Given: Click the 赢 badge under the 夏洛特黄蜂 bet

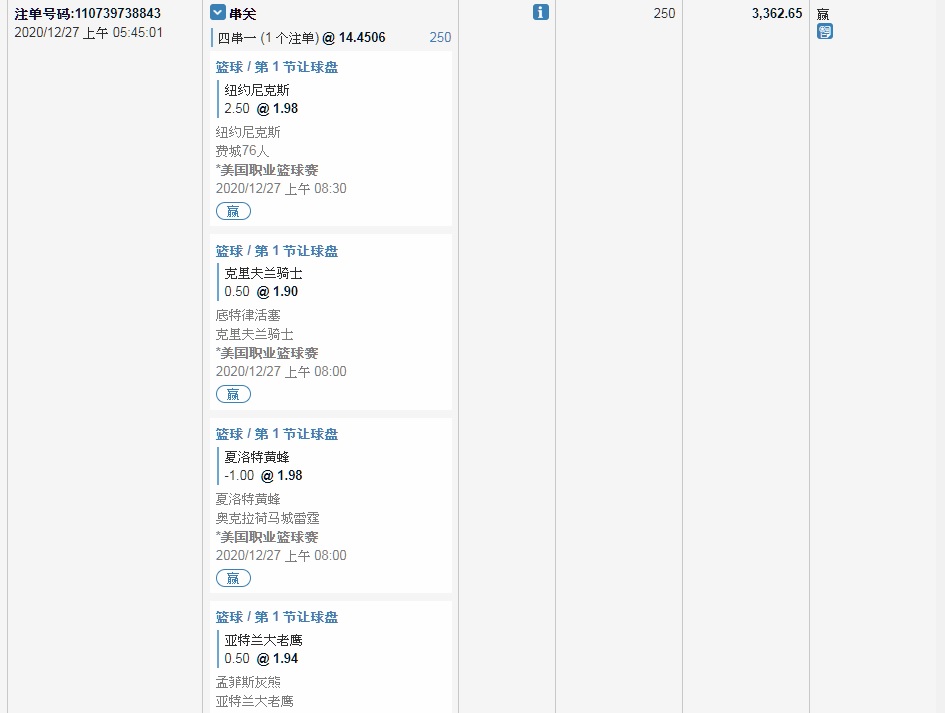Looking at the screenshot, I should (233, 578).
